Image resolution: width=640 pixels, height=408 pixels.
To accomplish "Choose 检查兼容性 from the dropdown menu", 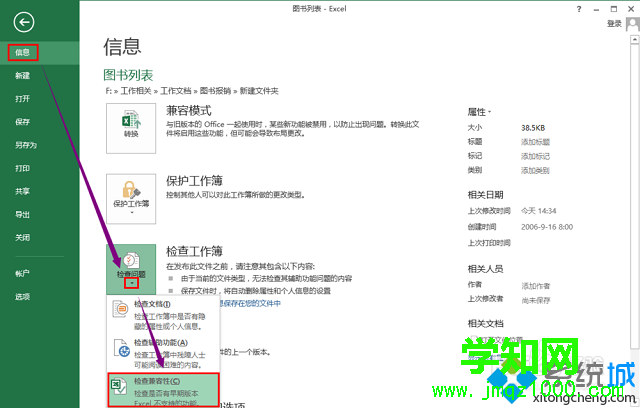I will pyautogui.click(x=163, y=390).
